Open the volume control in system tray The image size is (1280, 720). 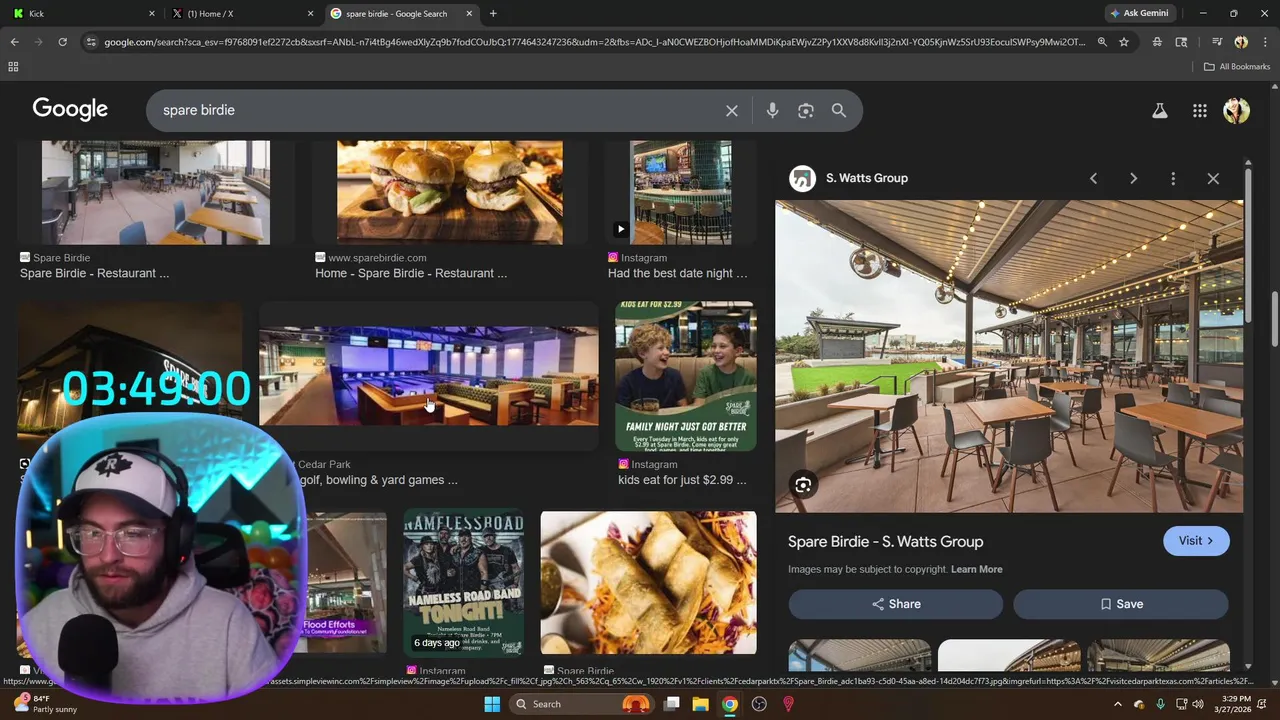pos(1198,704)
